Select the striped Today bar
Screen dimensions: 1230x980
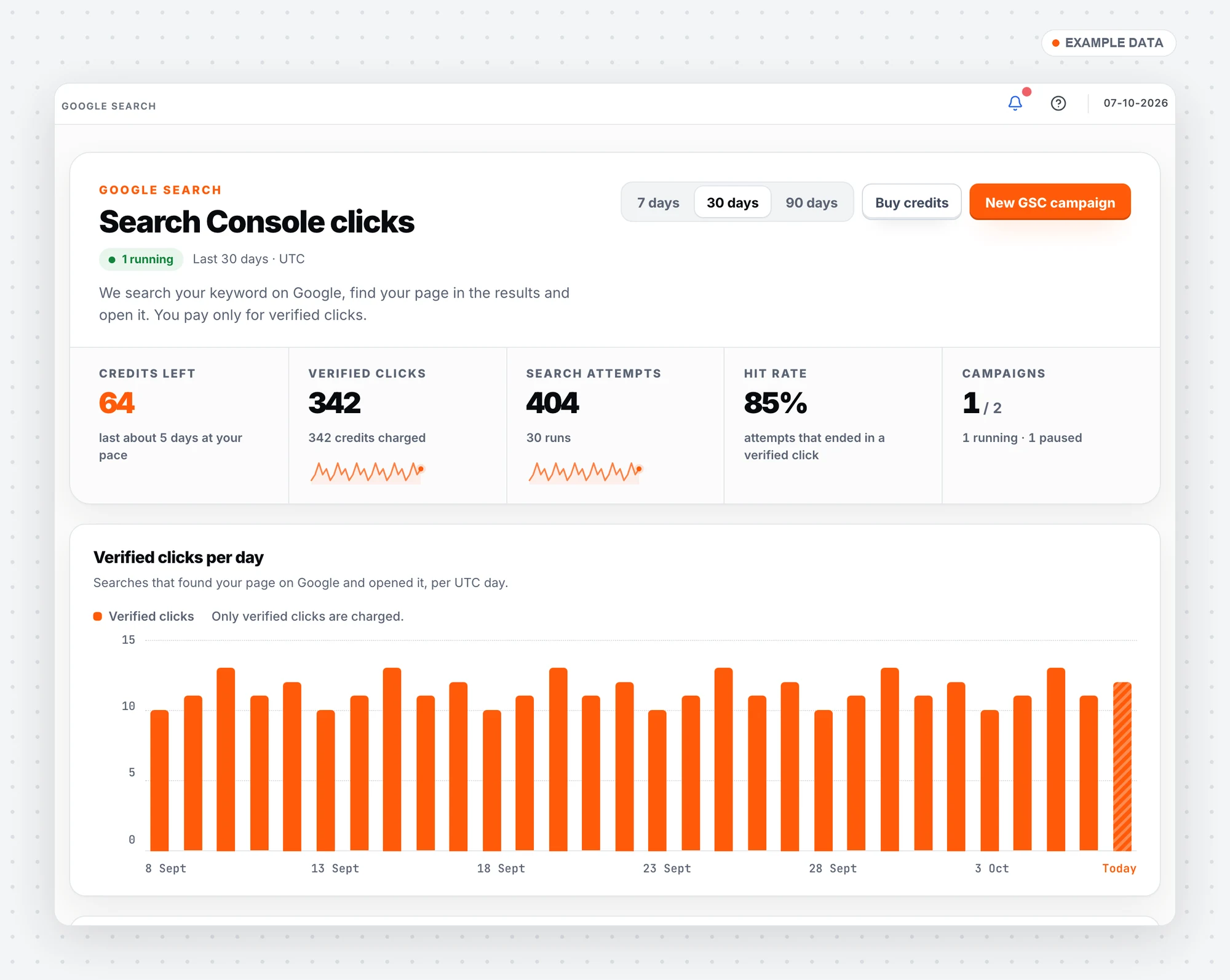[1122, 766]
